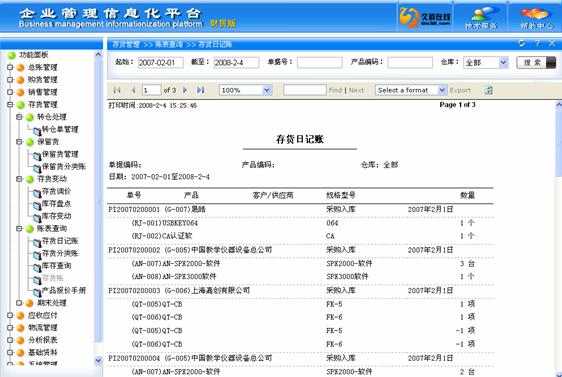This screenshot has height=377, width=562.
Task: Click the question mark help icon
Action: (537, 44)
